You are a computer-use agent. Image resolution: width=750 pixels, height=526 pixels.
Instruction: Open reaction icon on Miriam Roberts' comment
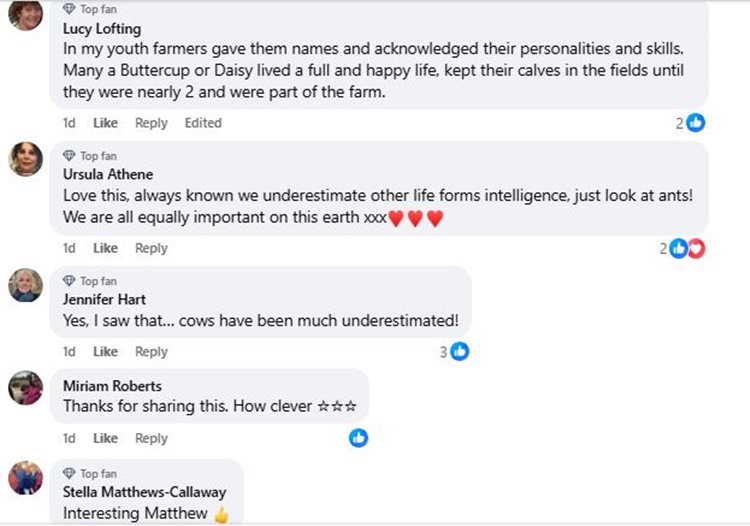[358, 438]
